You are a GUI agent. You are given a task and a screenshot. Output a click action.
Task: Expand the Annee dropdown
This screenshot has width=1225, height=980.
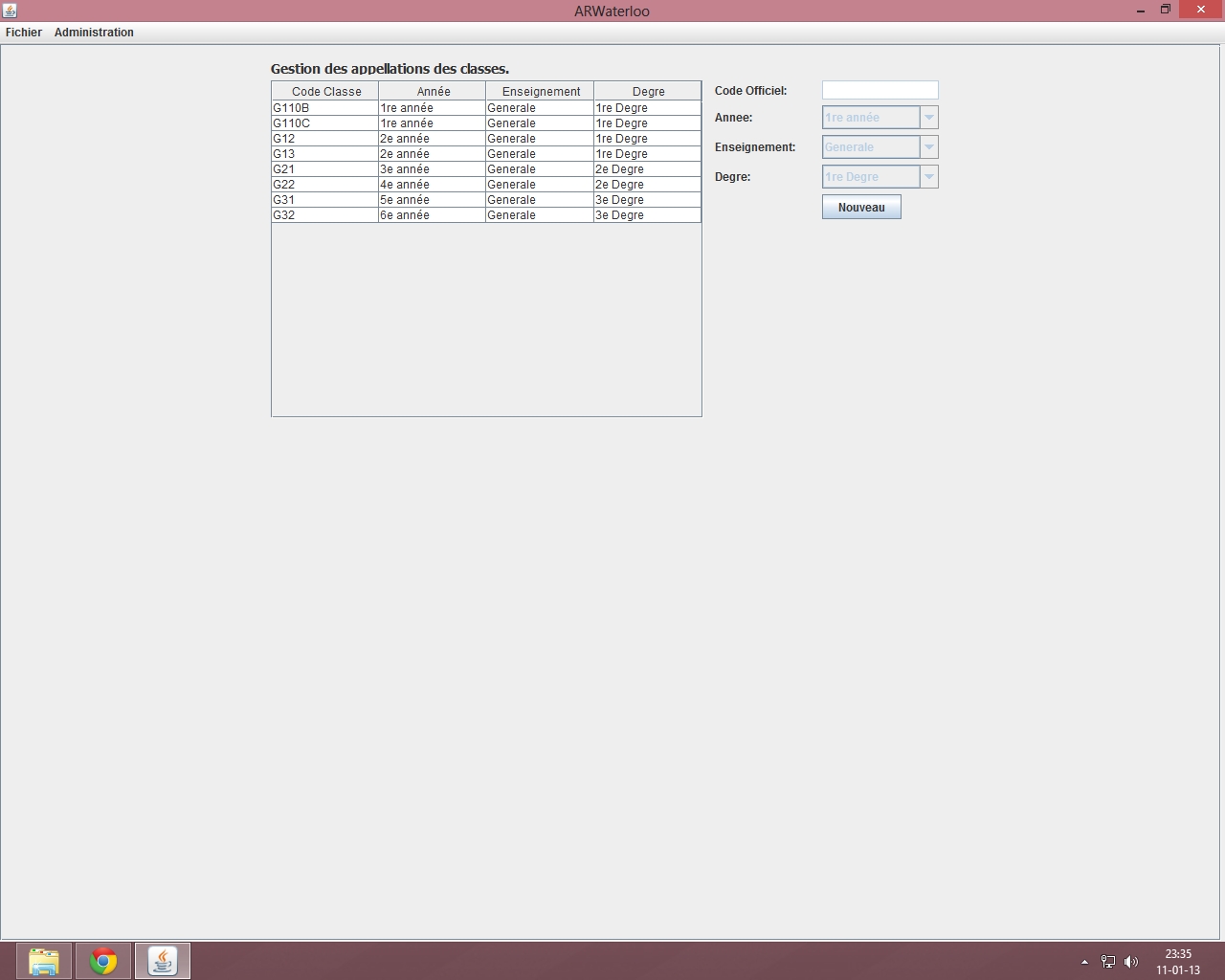point(928,118)
